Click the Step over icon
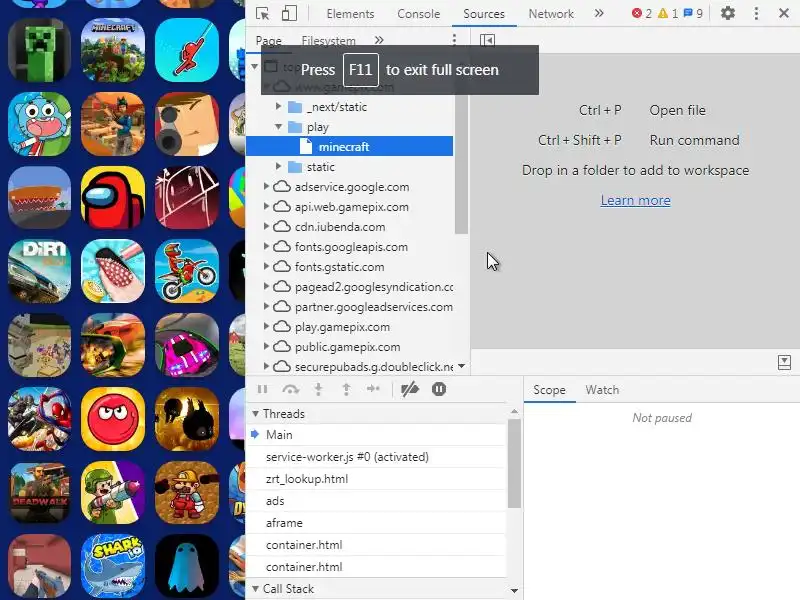The image size is (800, 600). tap(291, 389)
